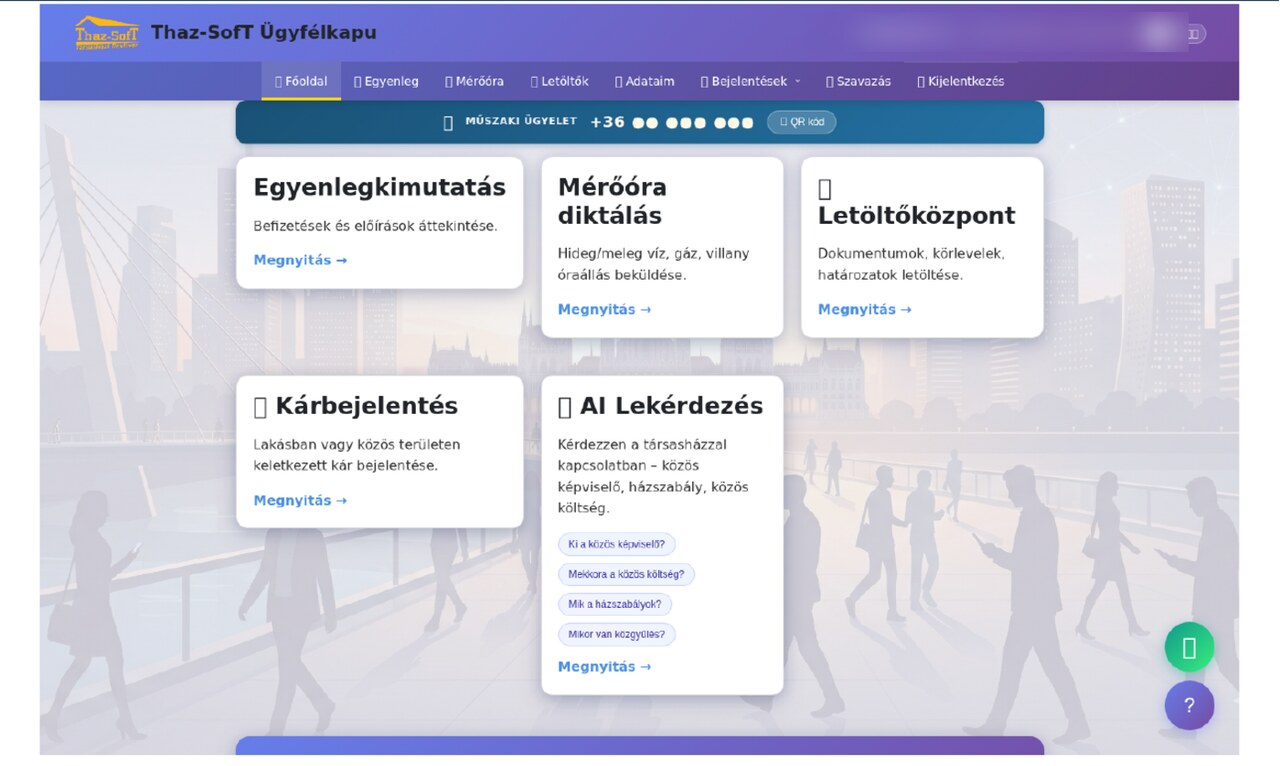
Task: Click Megnyitás in the Letöltőközpont card
Action: [x=864, y=309]
